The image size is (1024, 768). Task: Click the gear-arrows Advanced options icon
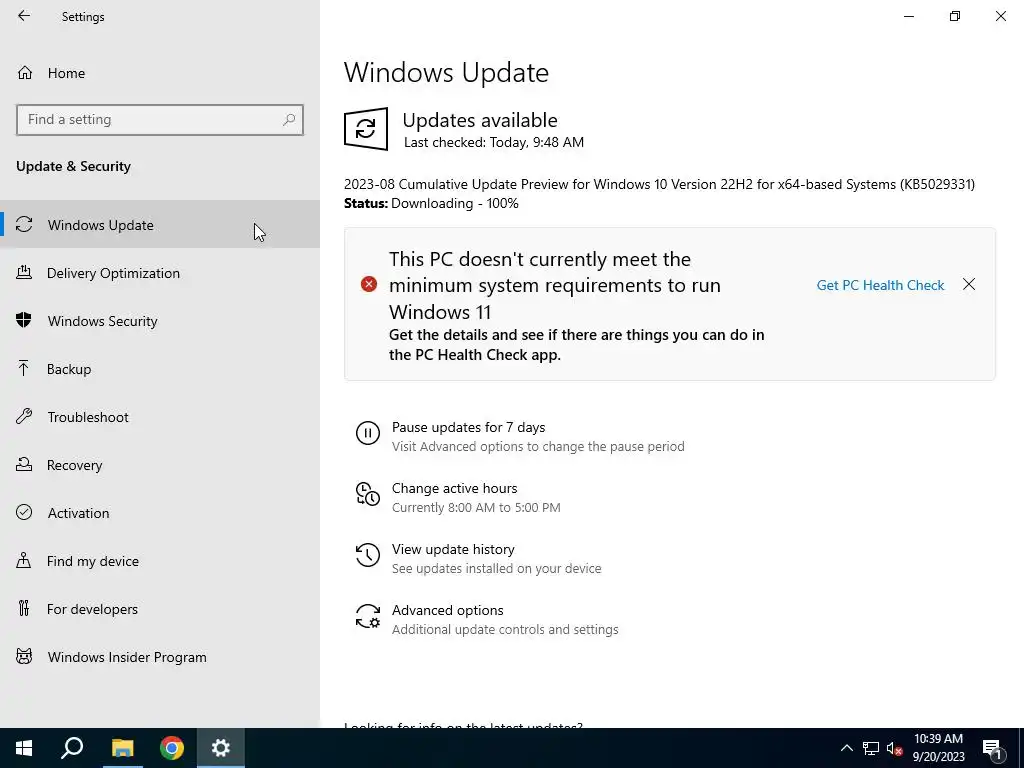point(368,616)
